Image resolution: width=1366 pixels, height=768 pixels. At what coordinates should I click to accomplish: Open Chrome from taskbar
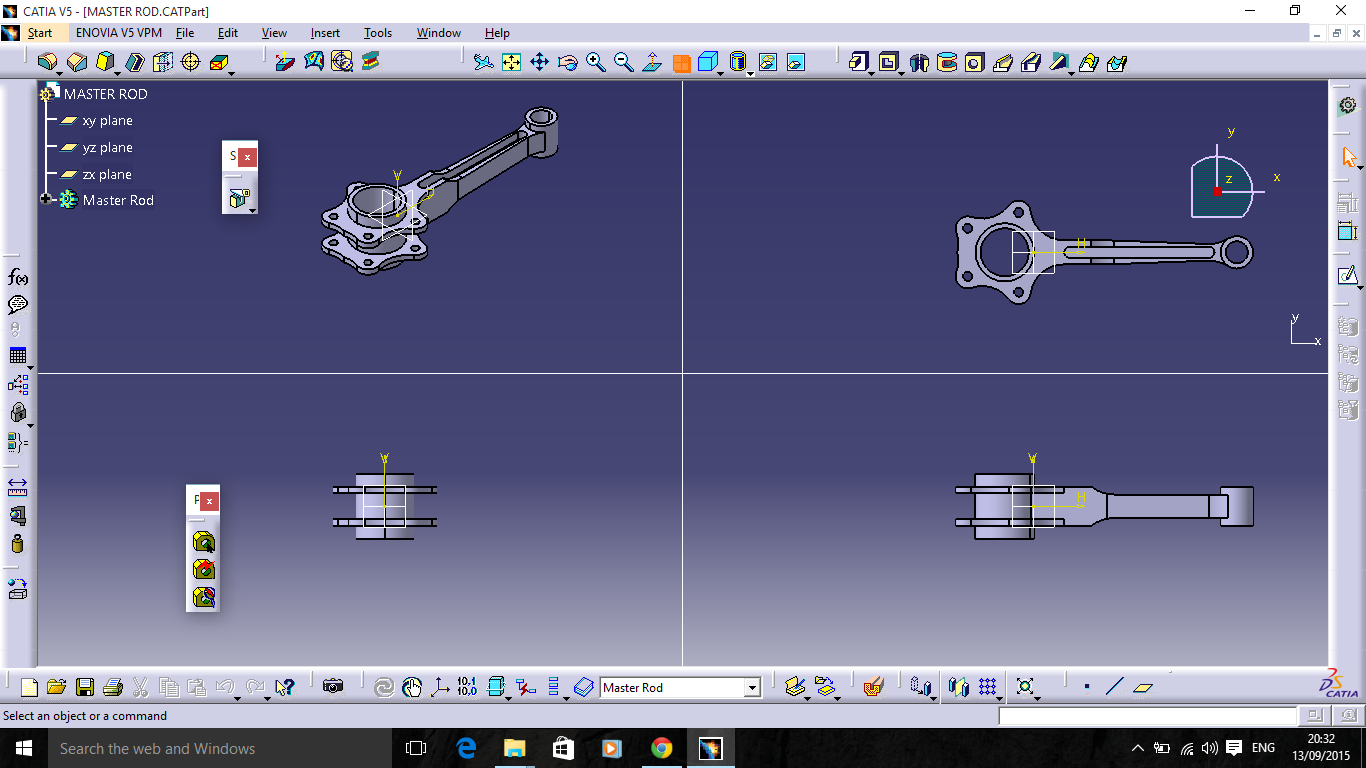point(661,748)
